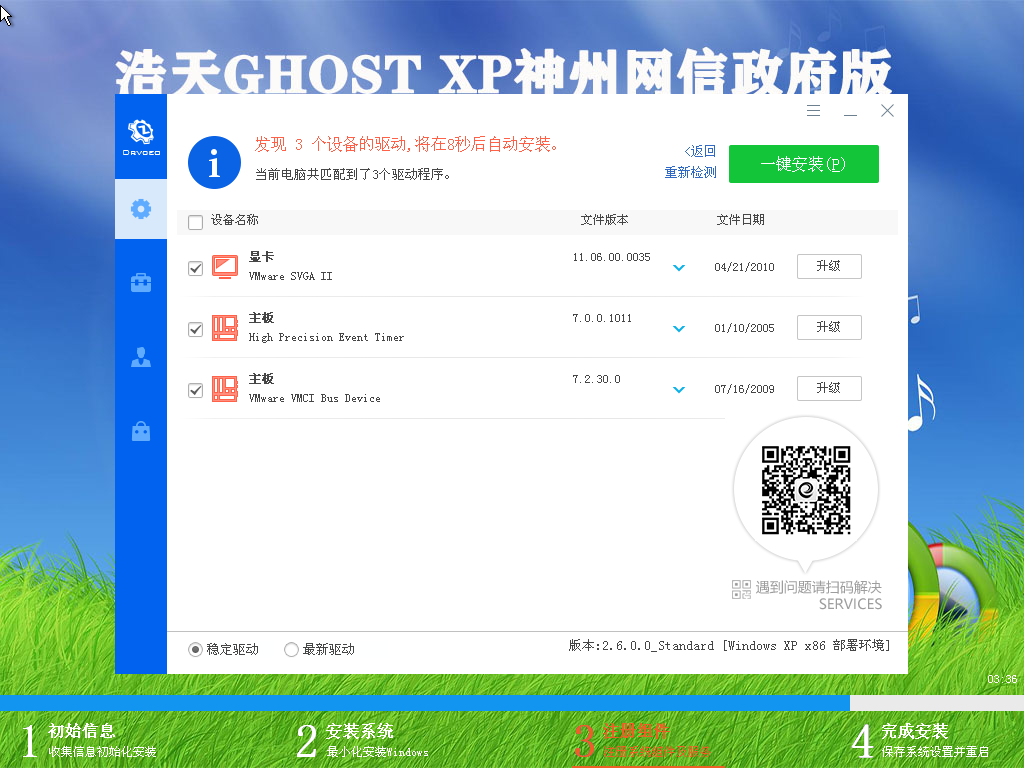Click the display card icon for VMware SVGA II
The width and height of the screenshot is (1024, 768).
pyautogui.click(x=225, y=266)
